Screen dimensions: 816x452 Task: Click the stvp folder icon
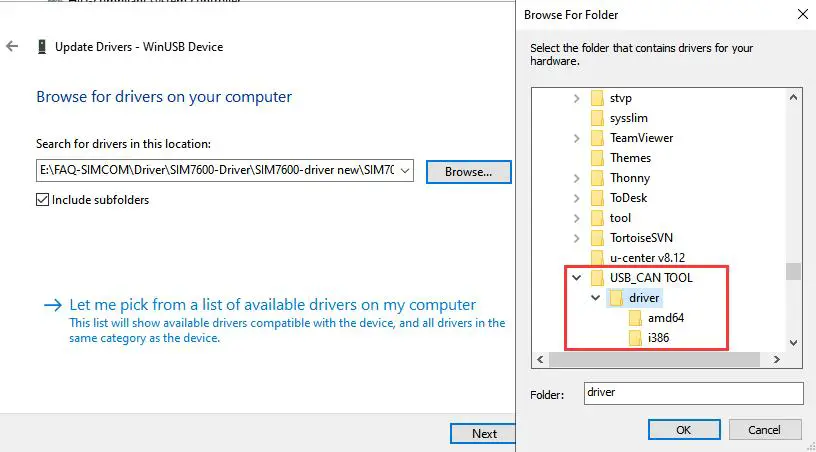(597, 98)
